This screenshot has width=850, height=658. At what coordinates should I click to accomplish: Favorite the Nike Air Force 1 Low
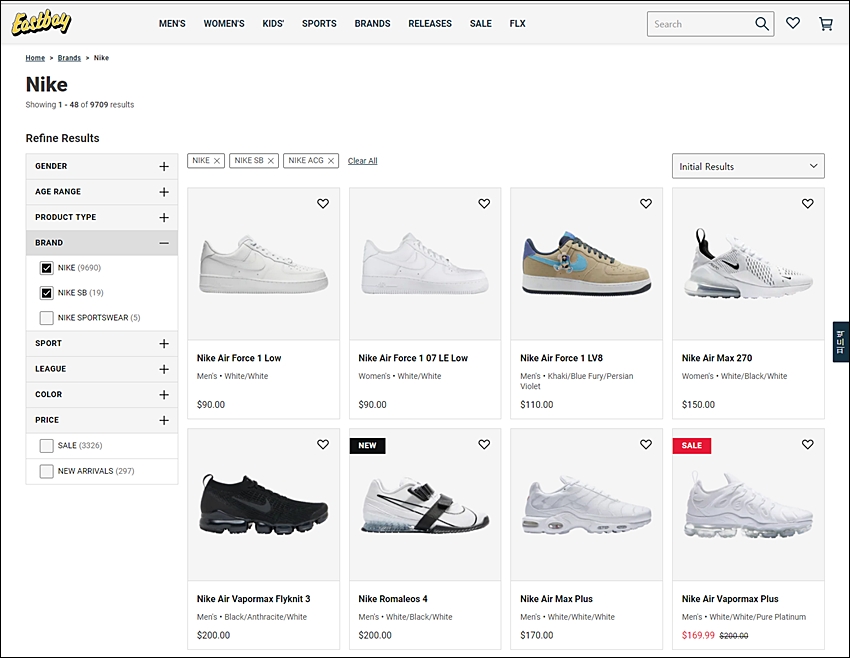pos(323,203)
